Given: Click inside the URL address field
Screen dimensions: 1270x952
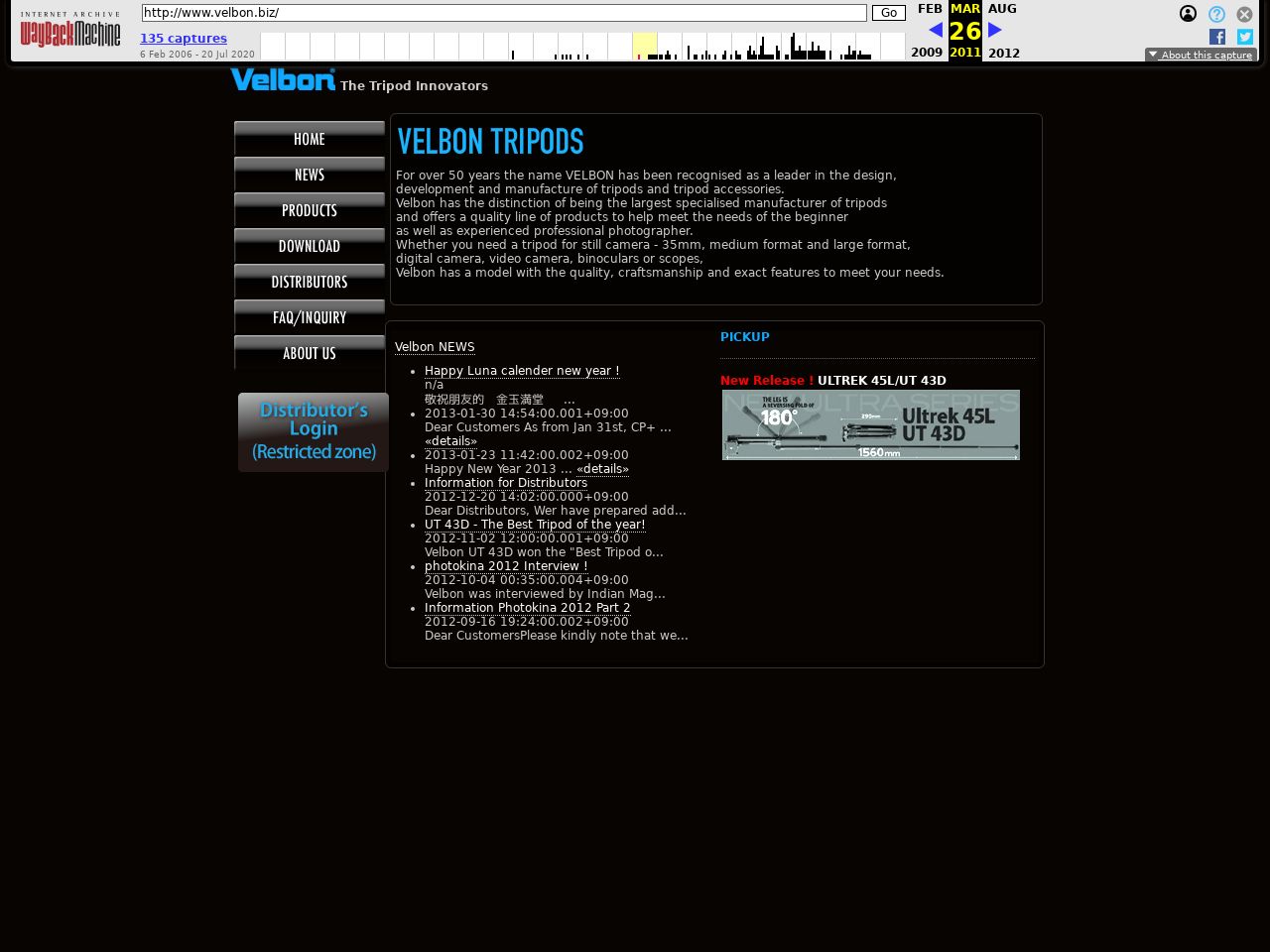Looking at the screenshot, I should [504, 13].
